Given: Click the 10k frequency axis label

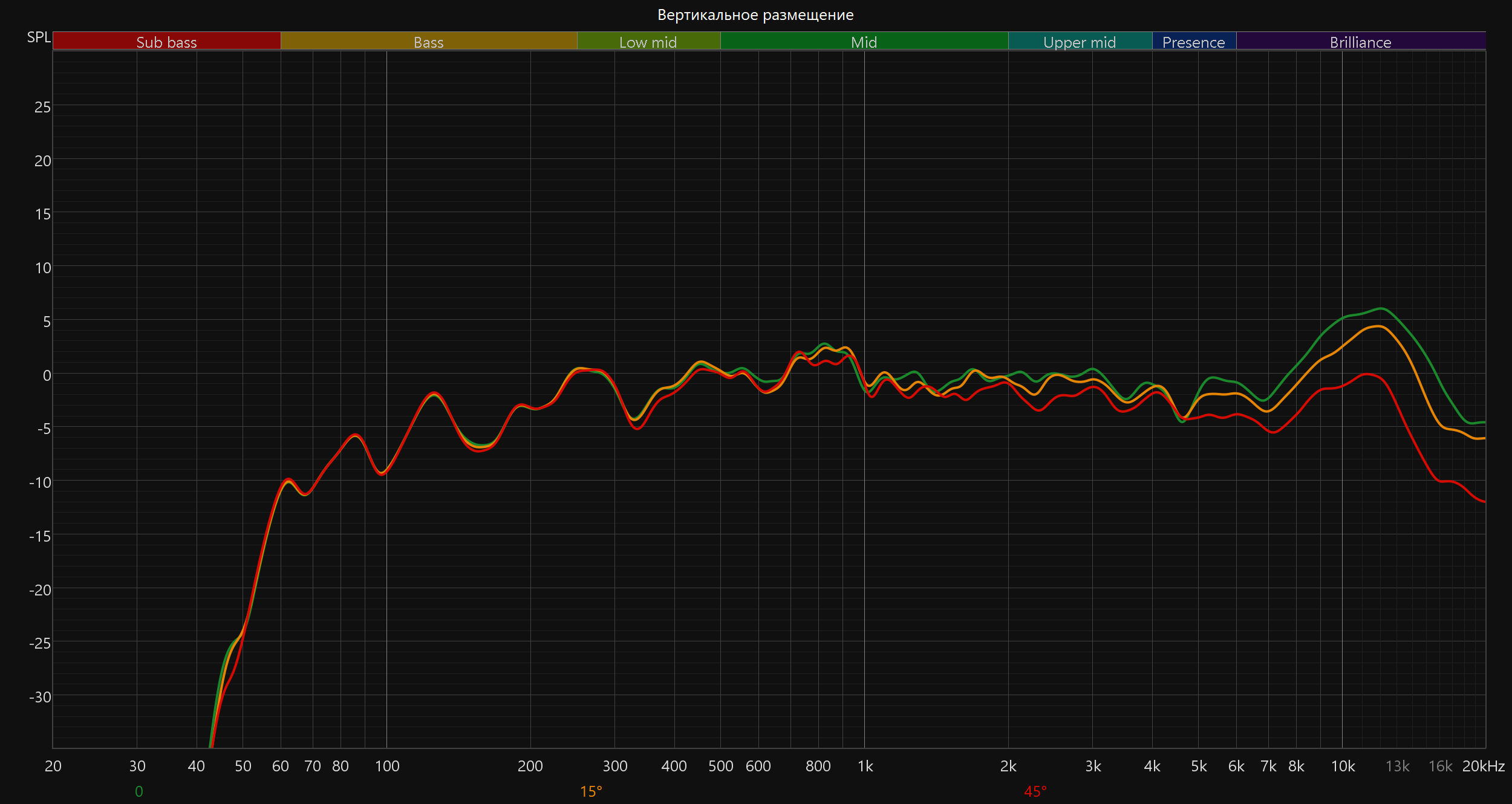Looking at the screenshot, I should pyautogui.click(x=1343, y=766).
